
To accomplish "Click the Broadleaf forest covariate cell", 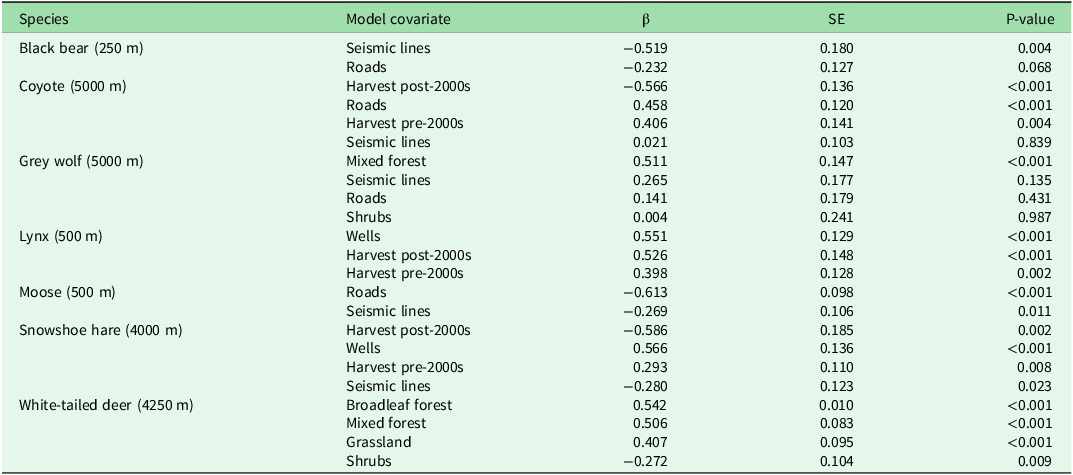I will [399, 405].
